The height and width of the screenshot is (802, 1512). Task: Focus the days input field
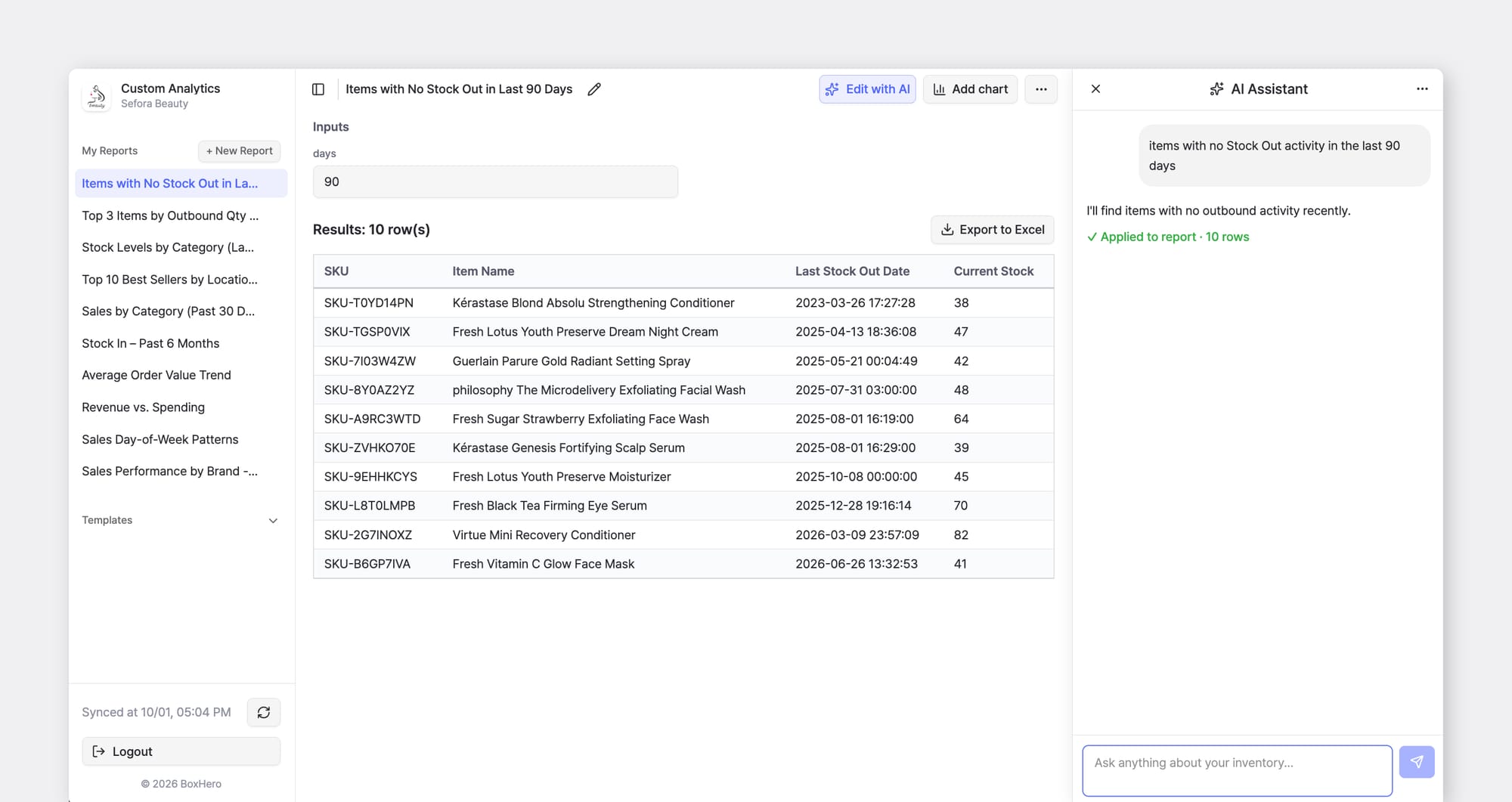[495, 182]
